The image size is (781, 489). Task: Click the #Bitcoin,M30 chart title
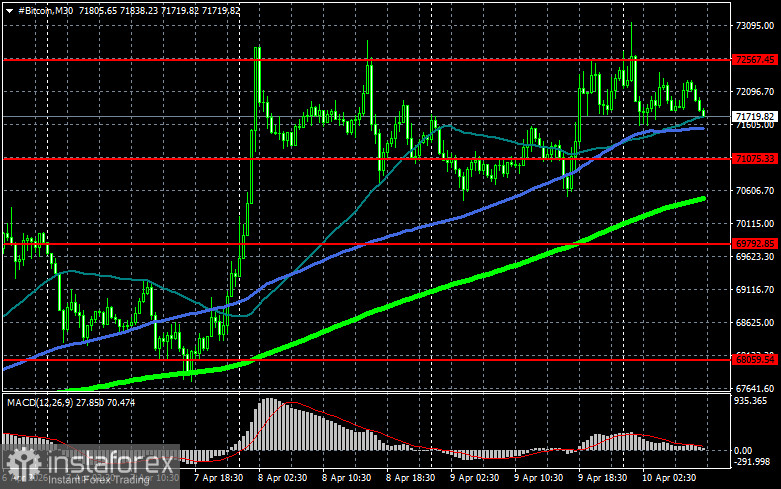coord(45,10)
